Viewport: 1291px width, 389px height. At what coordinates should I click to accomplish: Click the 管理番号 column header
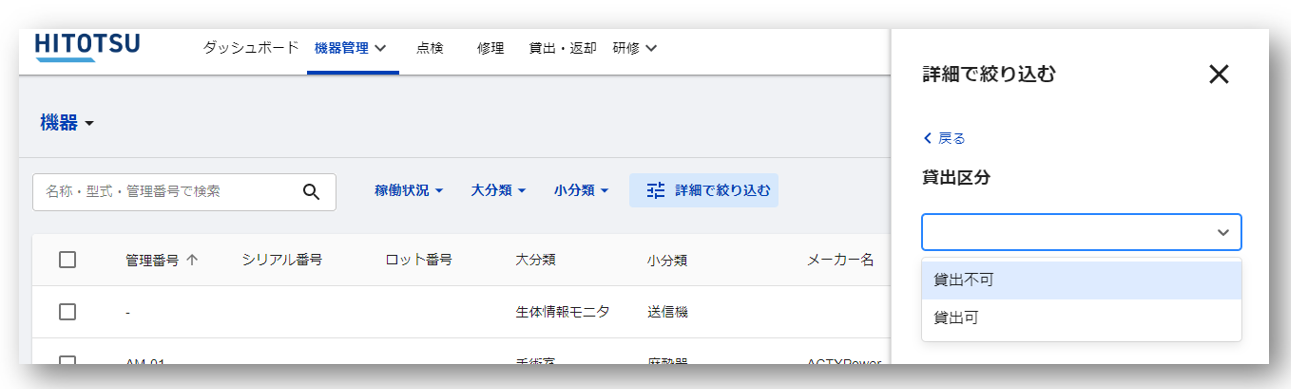tap(152, 260)
